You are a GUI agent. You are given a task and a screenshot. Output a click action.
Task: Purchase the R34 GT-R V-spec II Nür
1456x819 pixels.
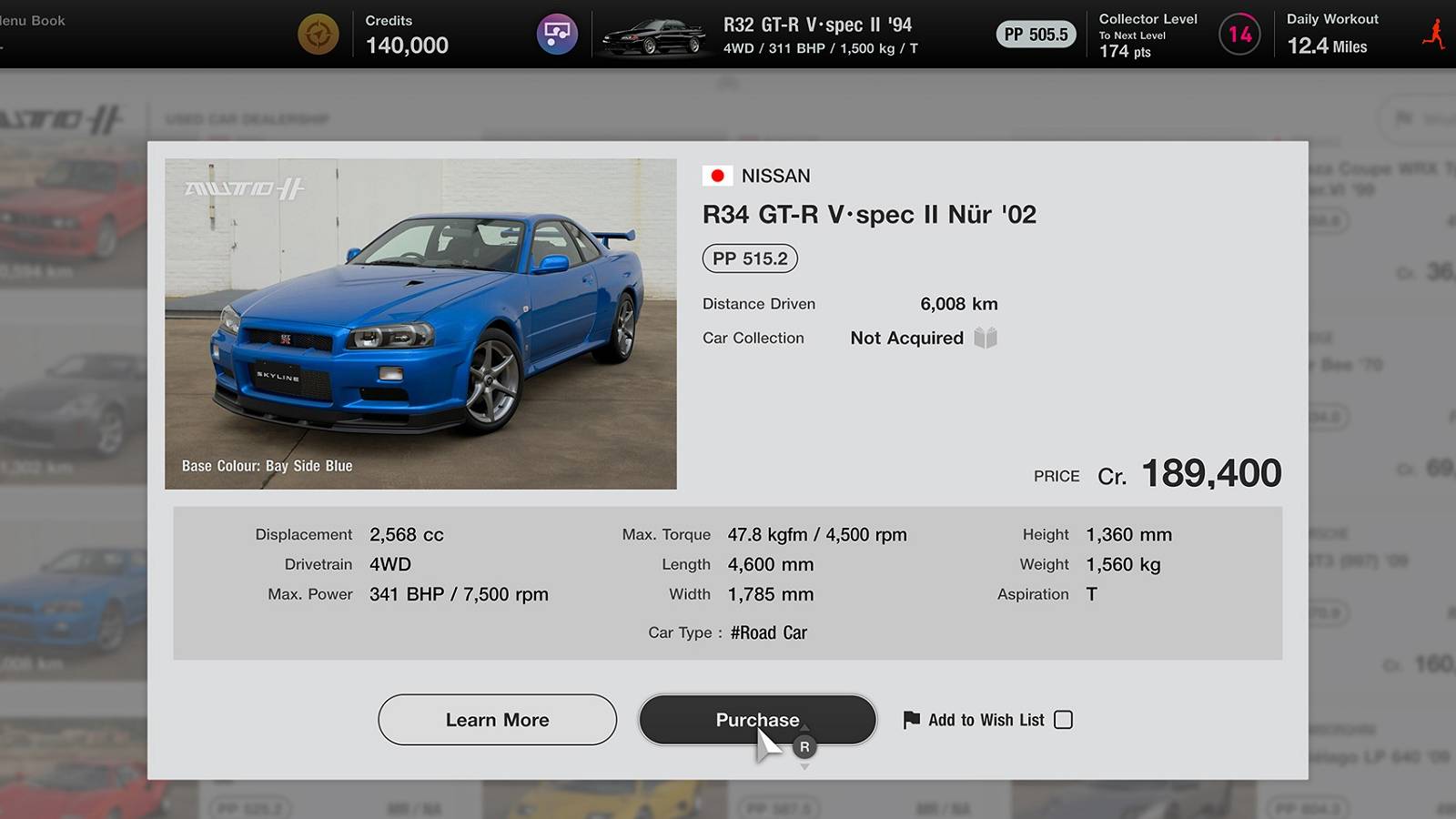tap(756, 720)
